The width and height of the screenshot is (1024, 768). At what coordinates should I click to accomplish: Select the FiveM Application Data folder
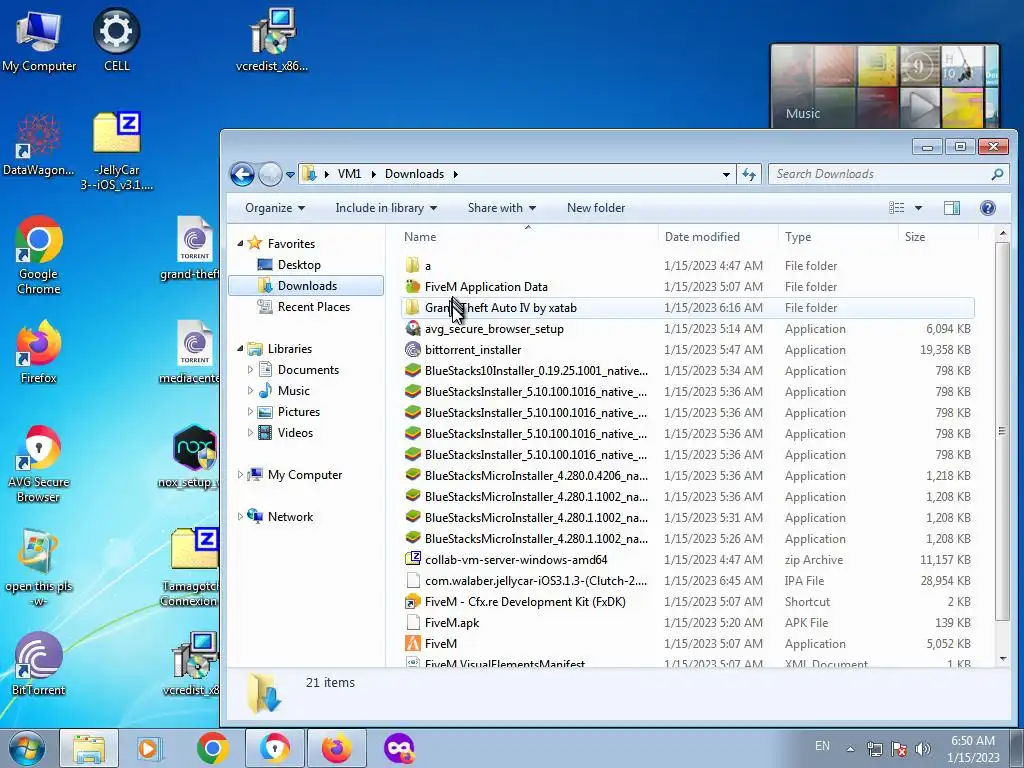[487, 287]
